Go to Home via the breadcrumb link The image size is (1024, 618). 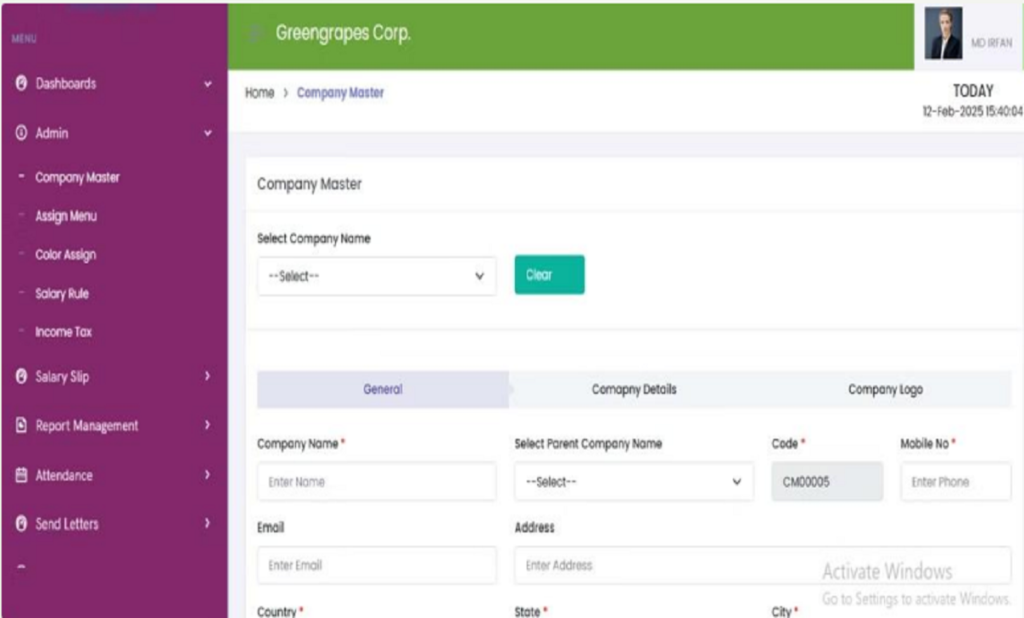(259, 93)
